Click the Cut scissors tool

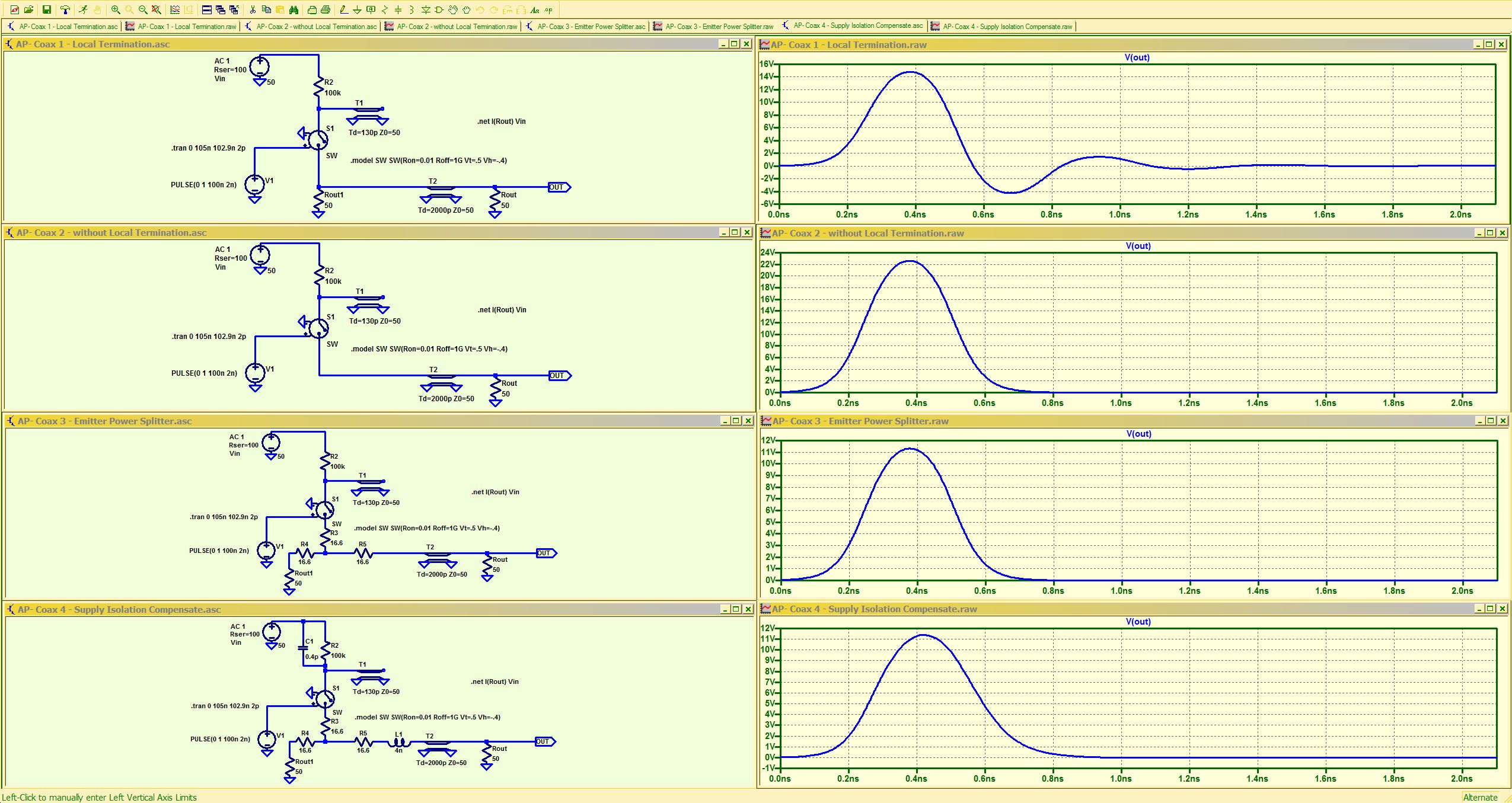(x=253, y=9)
